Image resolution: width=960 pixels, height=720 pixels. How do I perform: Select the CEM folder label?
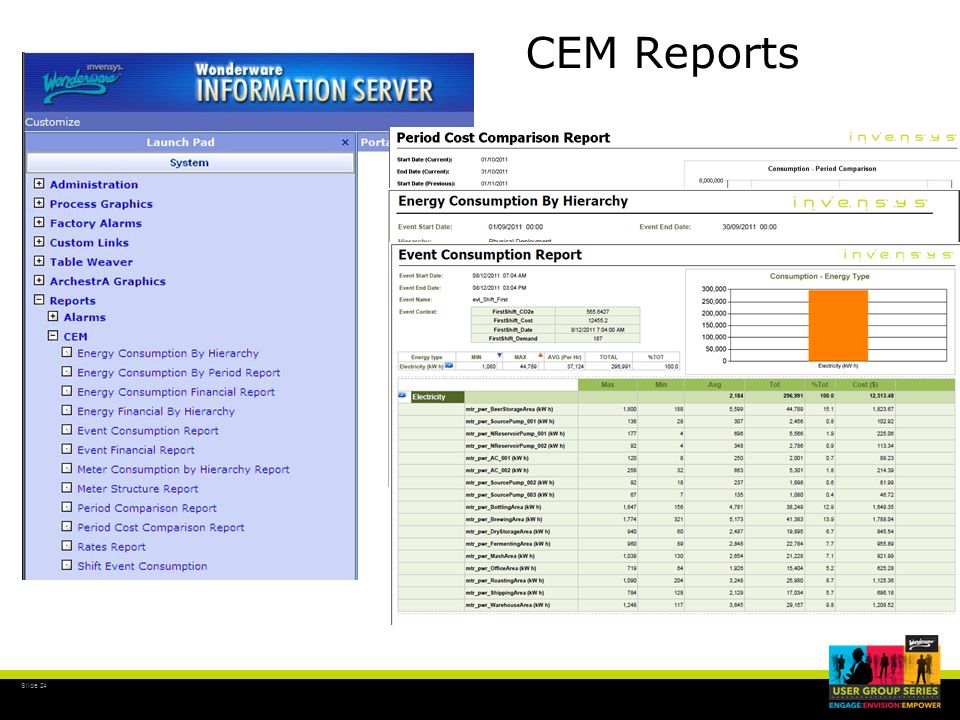(75, 337)
